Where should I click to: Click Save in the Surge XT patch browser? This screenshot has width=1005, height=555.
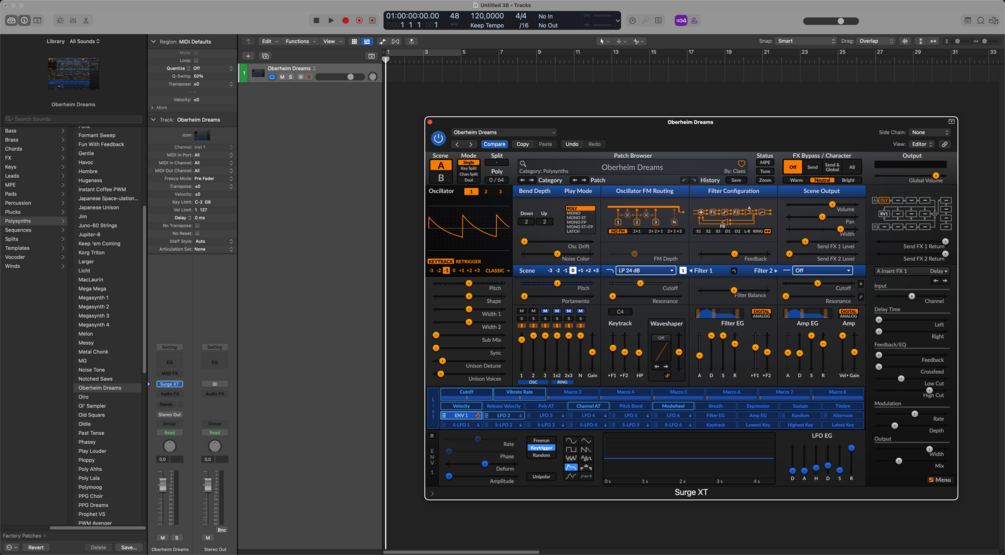coord(736,180)
